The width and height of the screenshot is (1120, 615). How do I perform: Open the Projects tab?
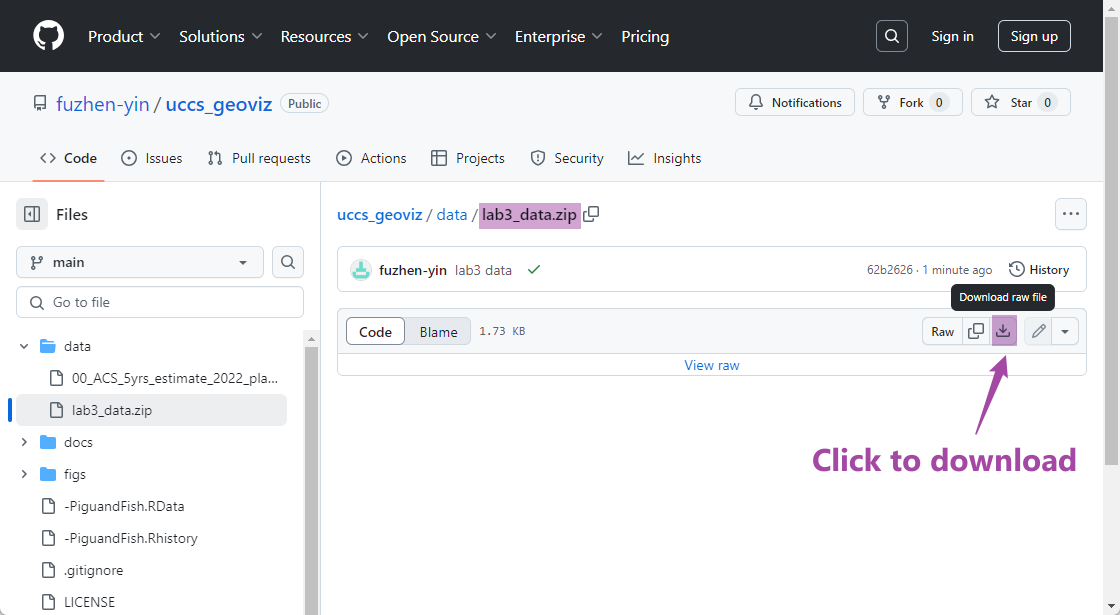[468, 159]
